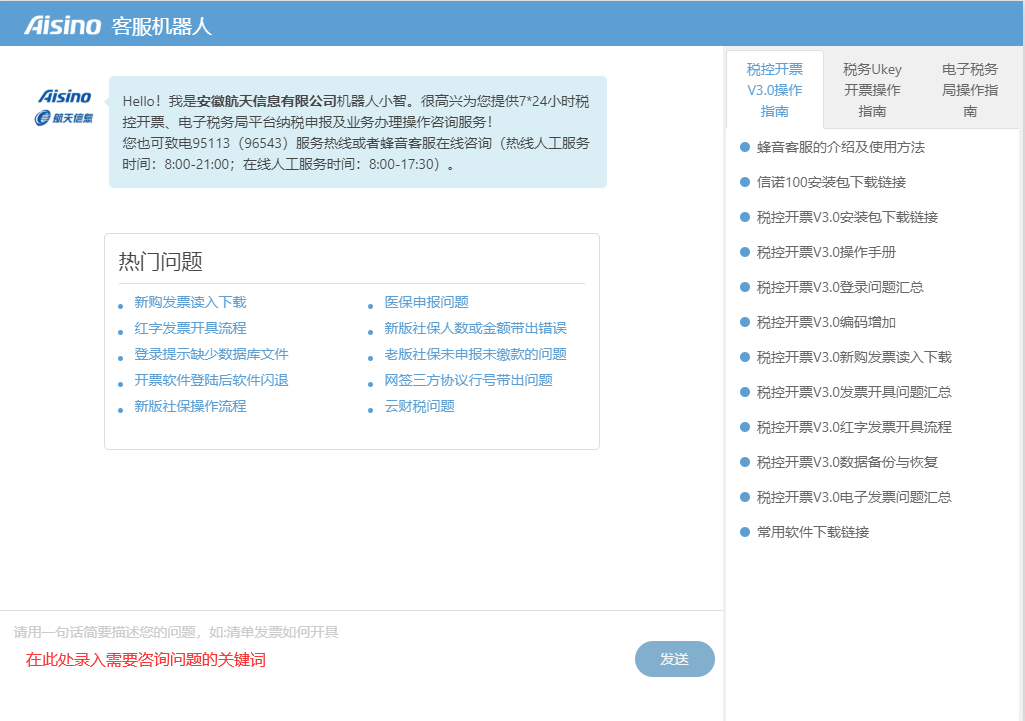Open 税控开票V3.0红字发票开具流程
The image size is (1025, 721).
(x=854, y=427)
